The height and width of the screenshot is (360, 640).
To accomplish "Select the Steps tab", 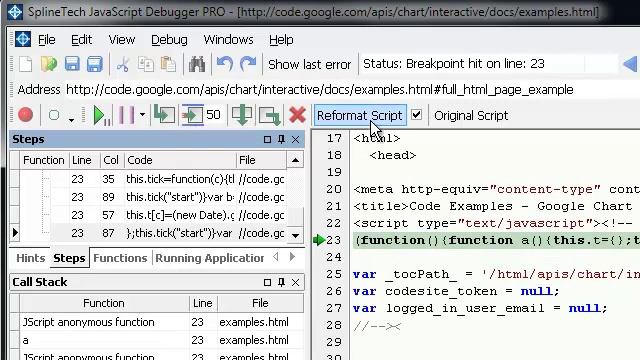I will click(x=69, y=258).
